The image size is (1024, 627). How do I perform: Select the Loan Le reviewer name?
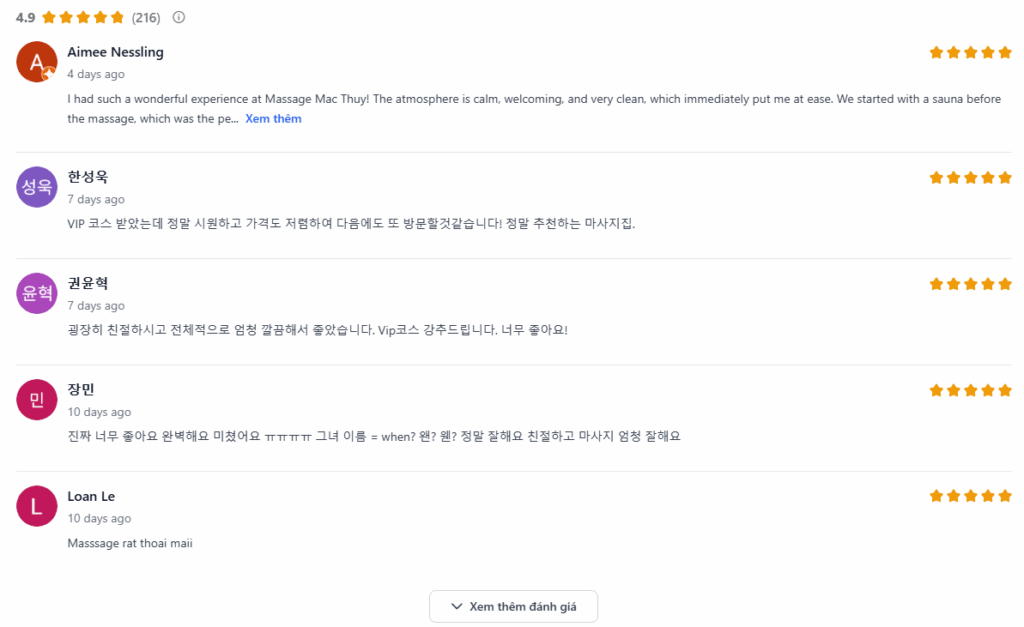[91, 497]
